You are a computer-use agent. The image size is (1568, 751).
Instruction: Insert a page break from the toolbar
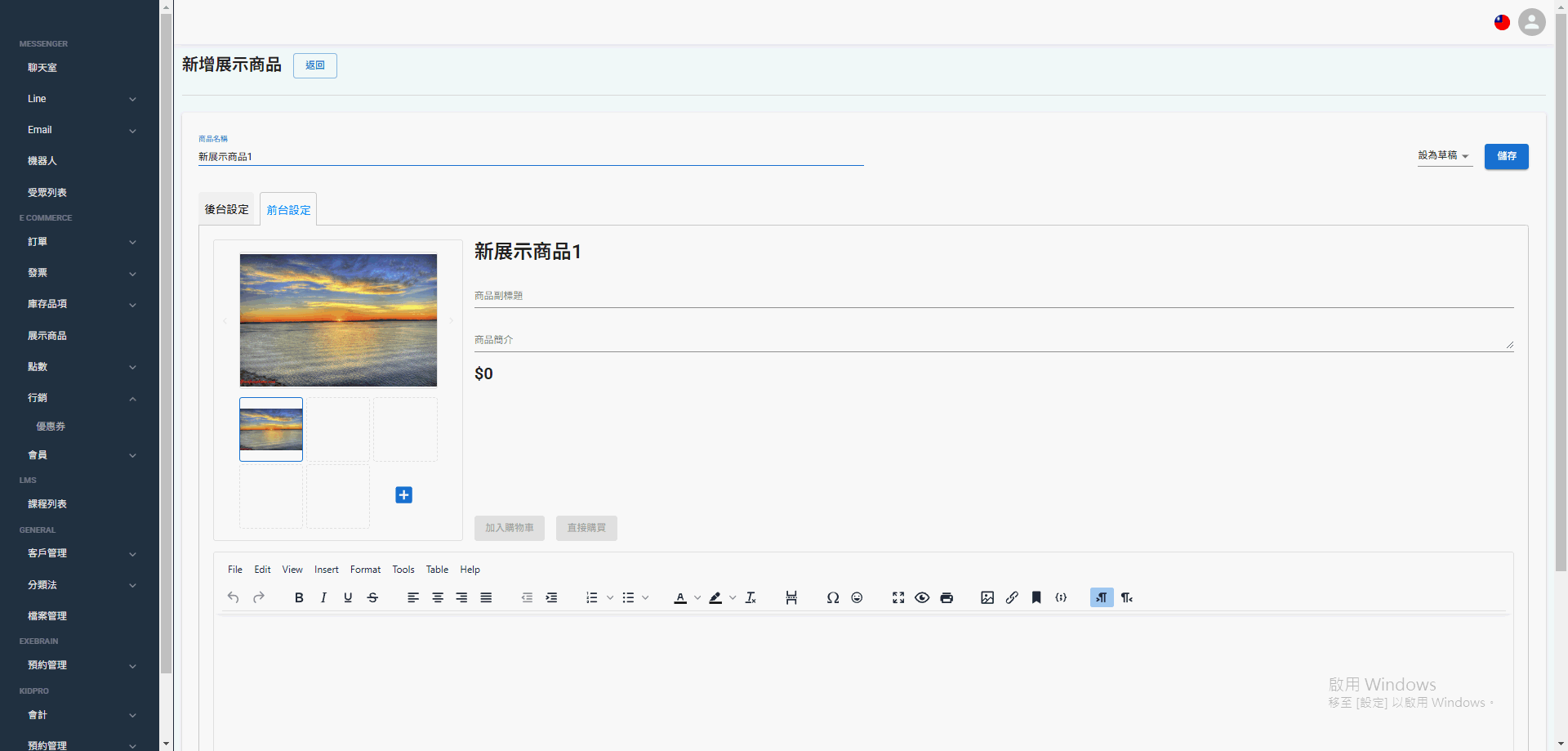coord(791,597)
